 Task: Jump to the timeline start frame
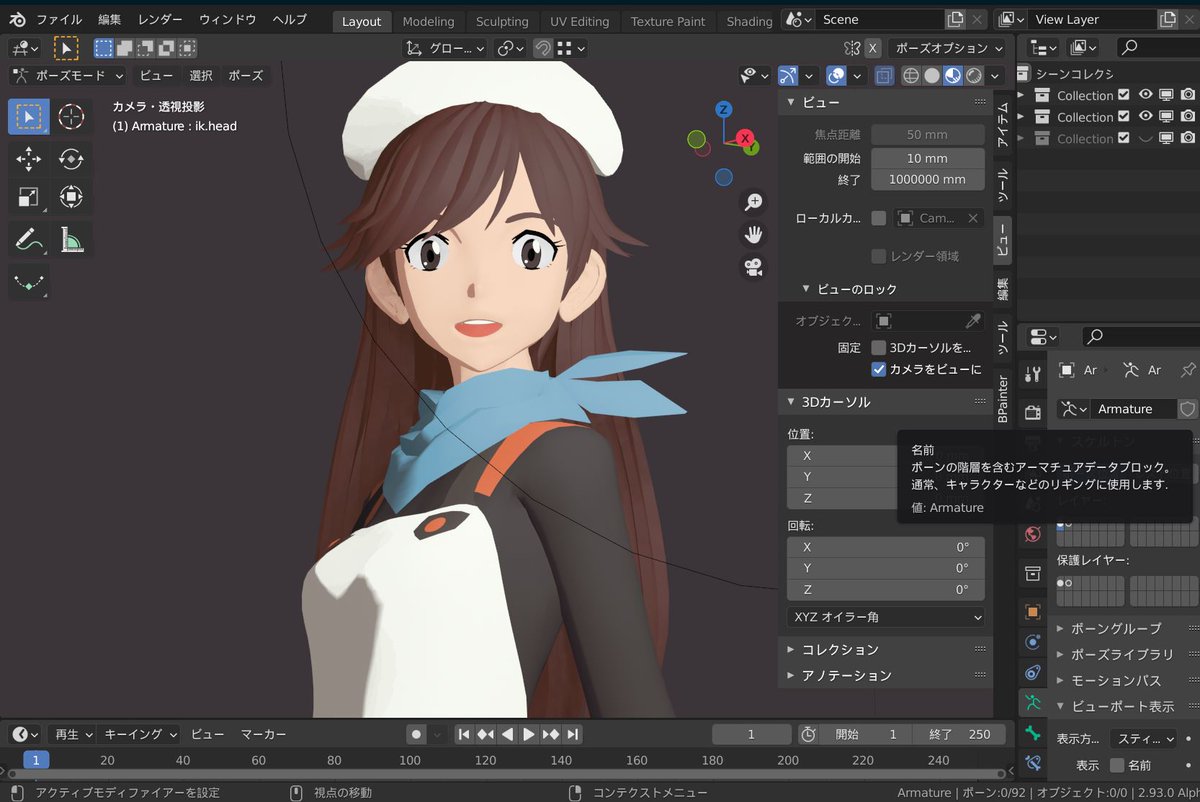pyautogui.click(x=464, y=734)
